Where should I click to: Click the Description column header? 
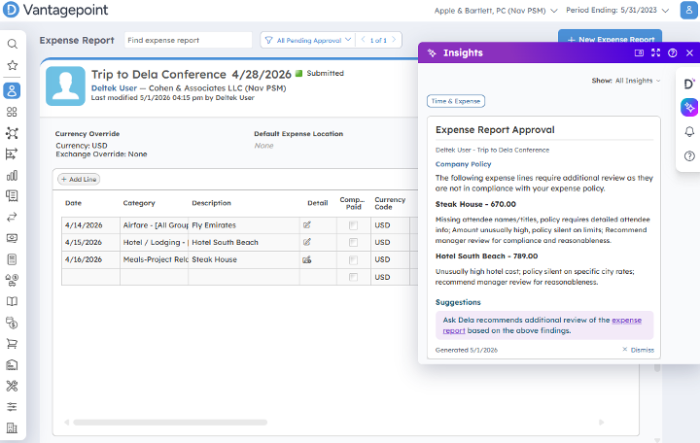click(211, 203)
